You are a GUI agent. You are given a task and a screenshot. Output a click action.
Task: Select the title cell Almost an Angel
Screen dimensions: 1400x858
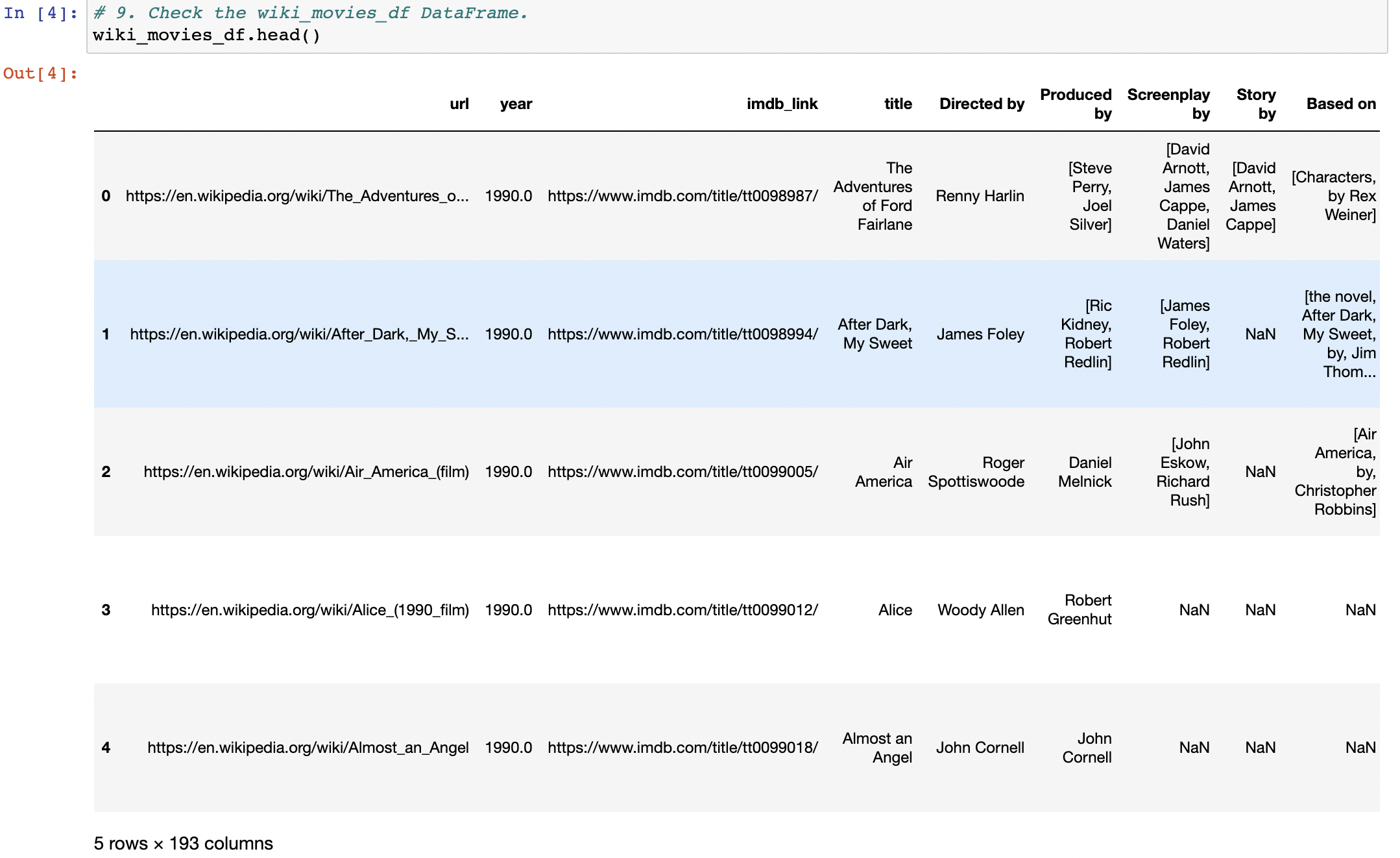coord(877,747)
